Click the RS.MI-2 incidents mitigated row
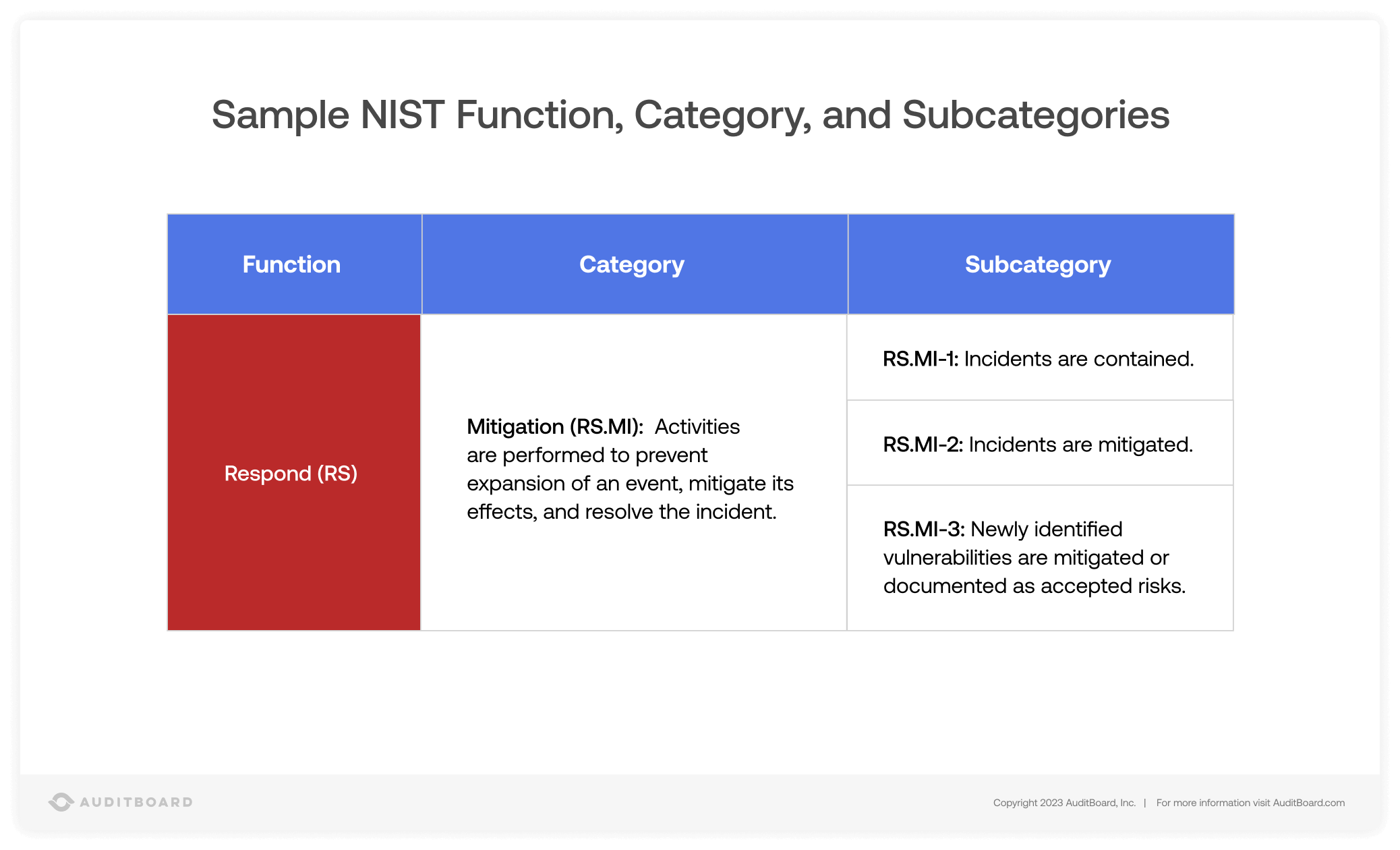The image size is (1400, 850). [1038, 445]
